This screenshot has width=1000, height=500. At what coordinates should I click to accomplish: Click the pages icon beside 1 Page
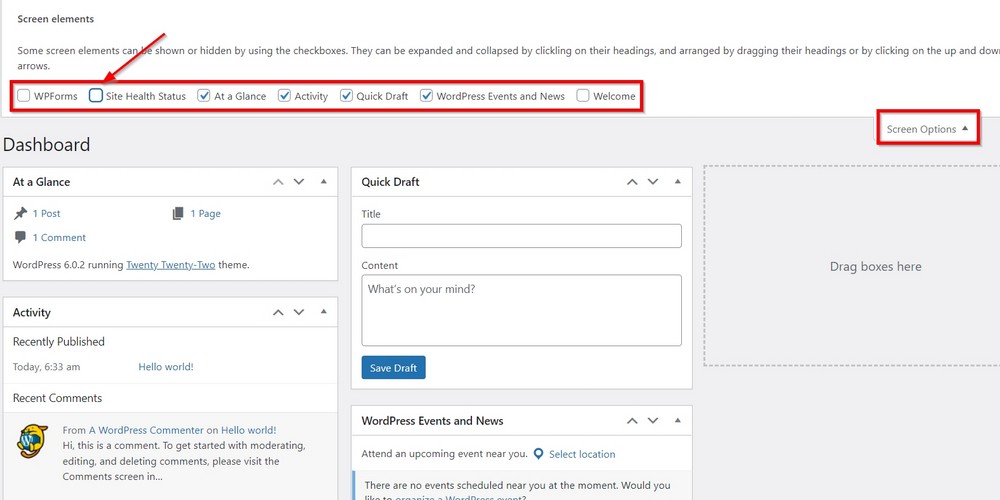178,214
